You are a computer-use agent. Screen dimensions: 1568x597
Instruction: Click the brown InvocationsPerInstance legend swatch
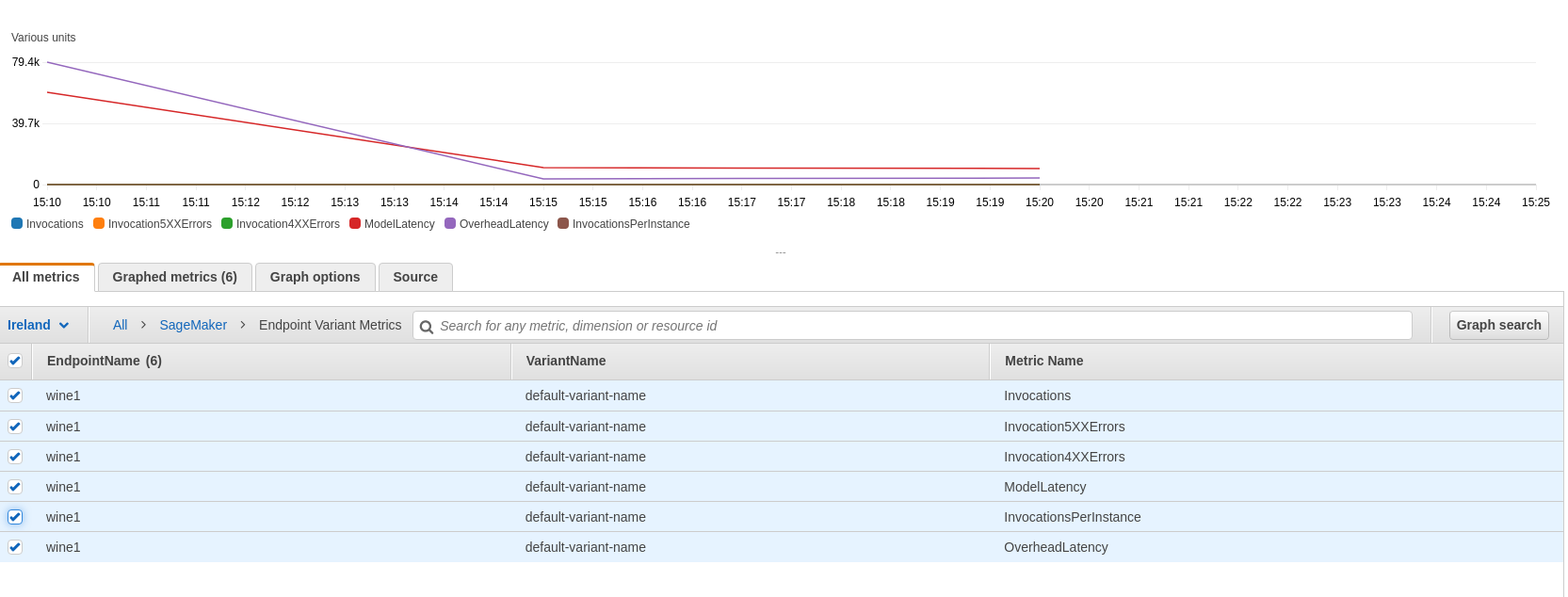point(563,223)
